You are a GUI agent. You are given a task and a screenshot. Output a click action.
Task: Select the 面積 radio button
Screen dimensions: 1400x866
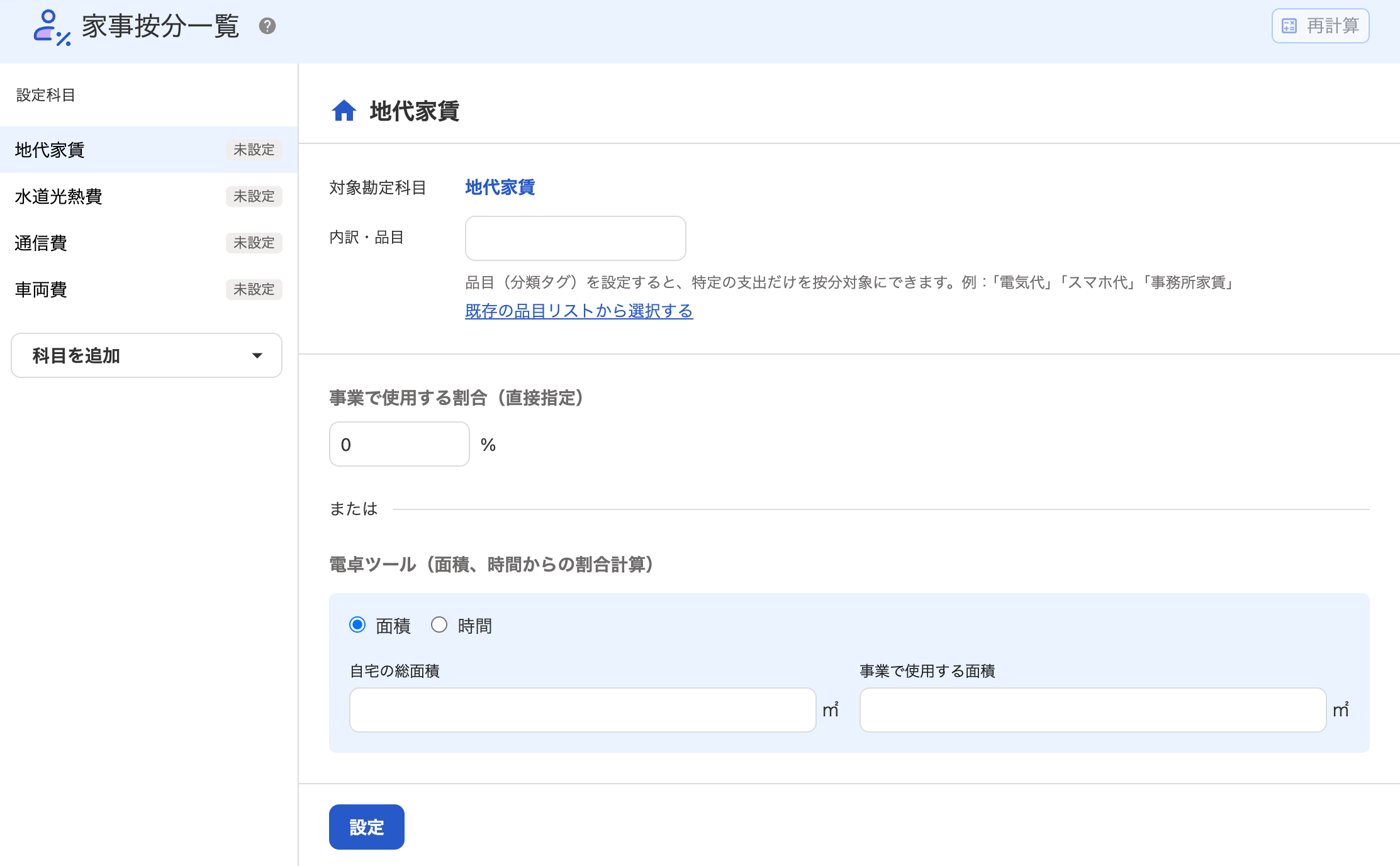click(357, 625)
